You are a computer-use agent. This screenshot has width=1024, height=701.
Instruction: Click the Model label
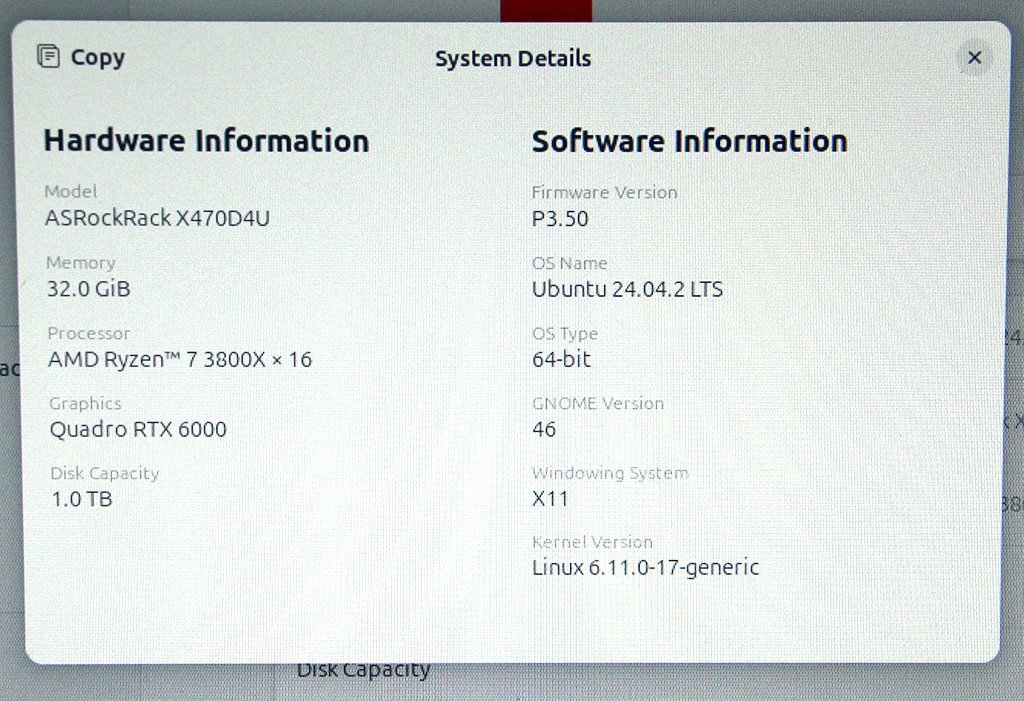[71, 191]
